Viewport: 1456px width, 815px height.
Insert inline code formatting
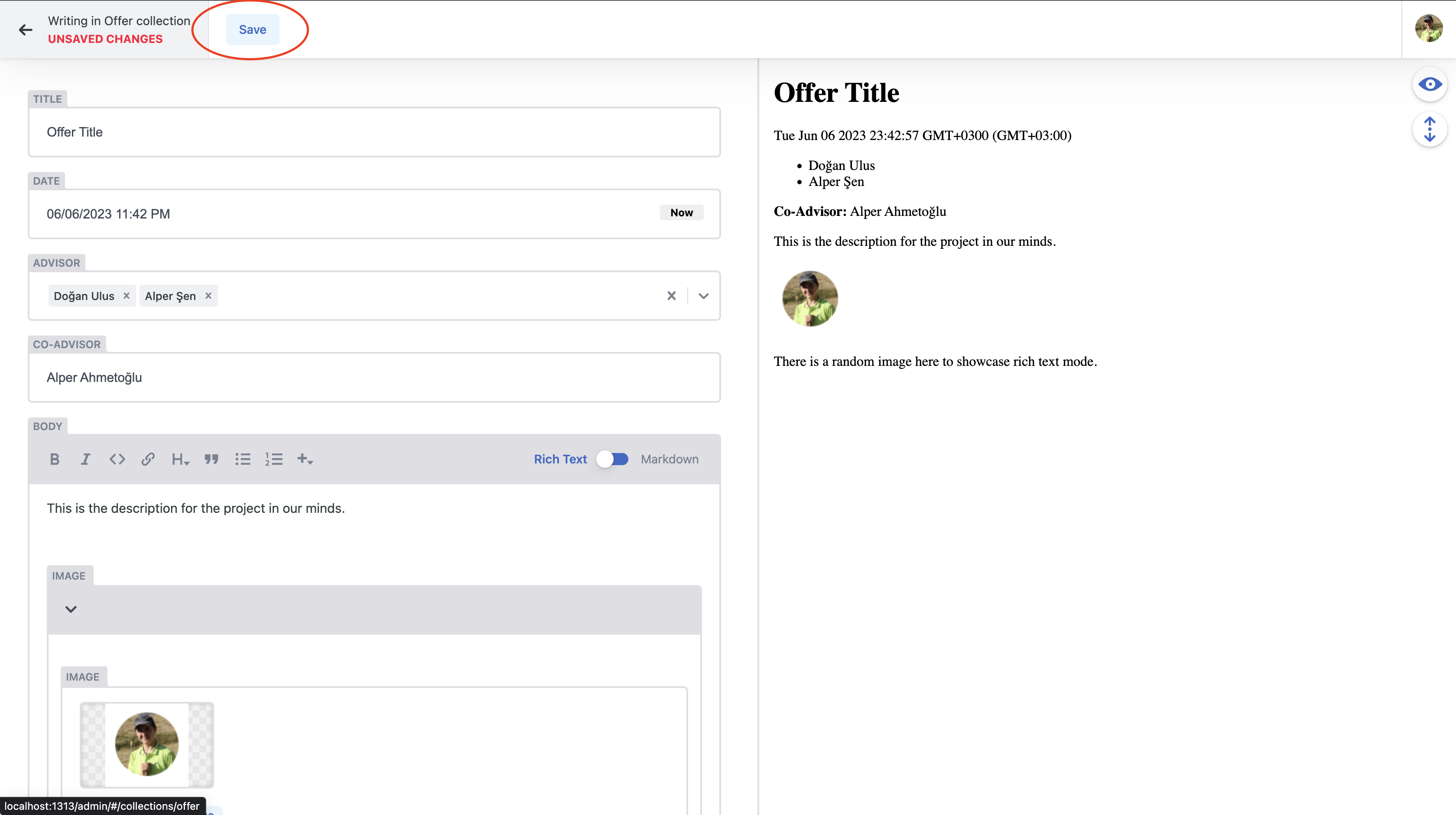(117, 459)
